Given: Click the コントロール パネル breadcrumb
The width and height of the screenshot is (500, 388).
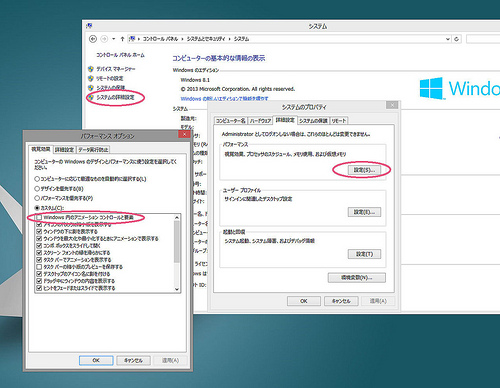Looking at the screenshot, I should pos(160,39).
